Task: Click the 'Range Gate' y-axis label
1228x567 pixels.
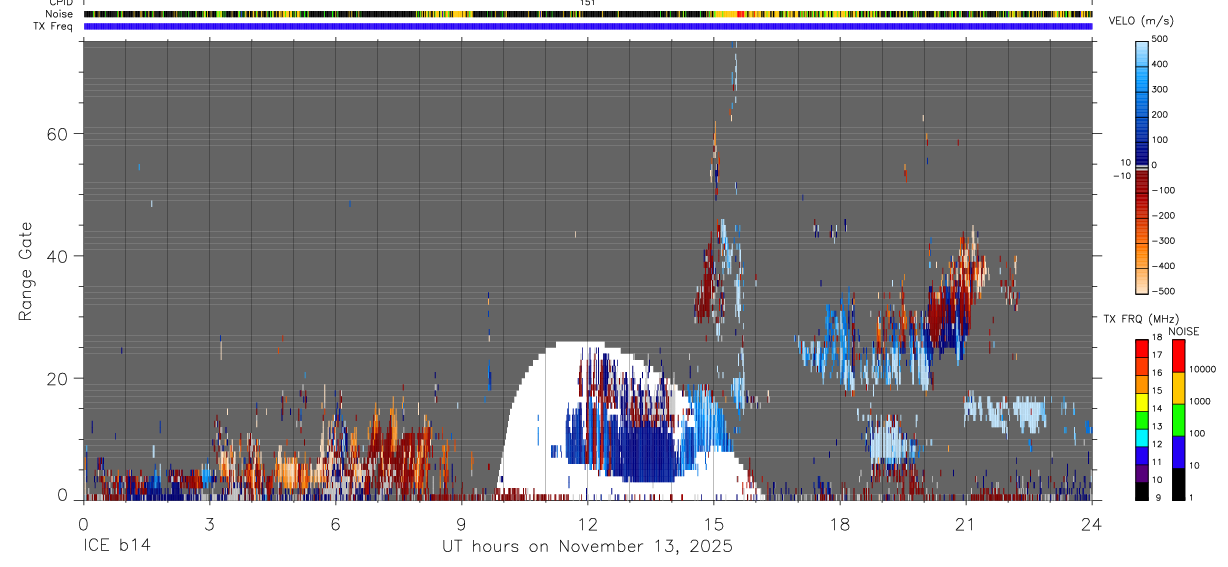Action: (26, 271)
